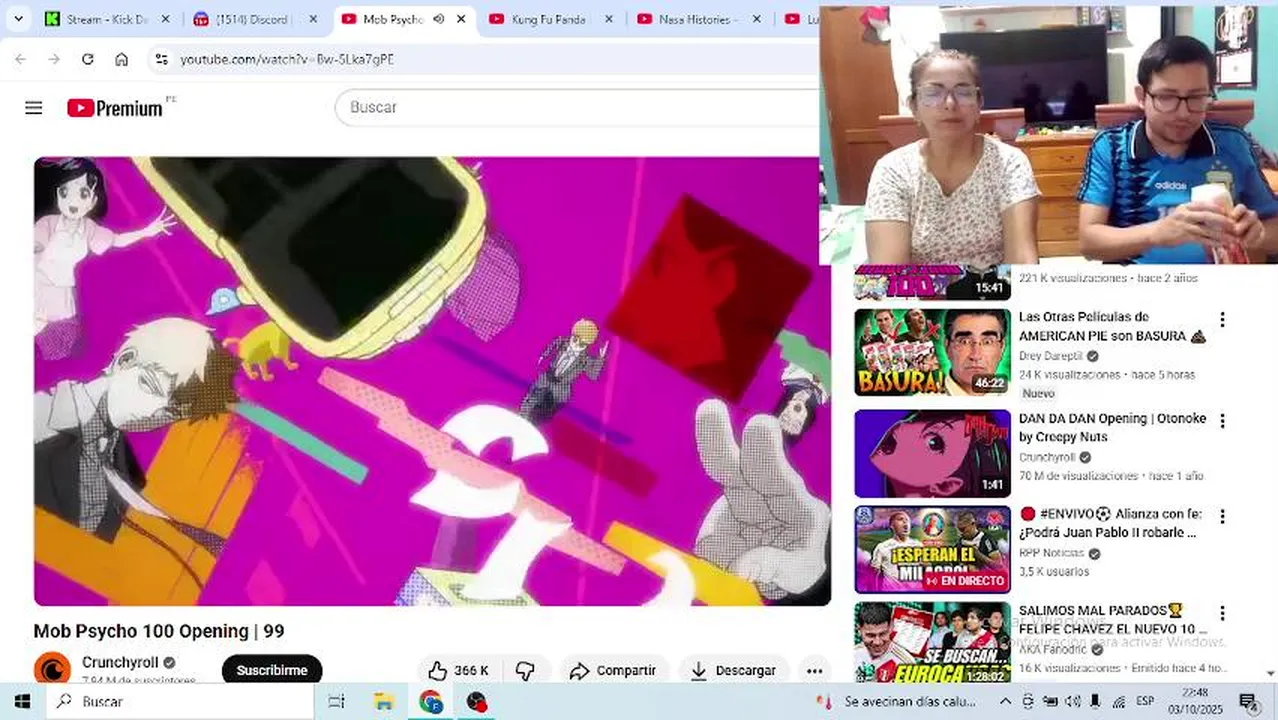Open the thumbnail with 15:41 duration
1278x720 pixels.
tap(932, 283)
